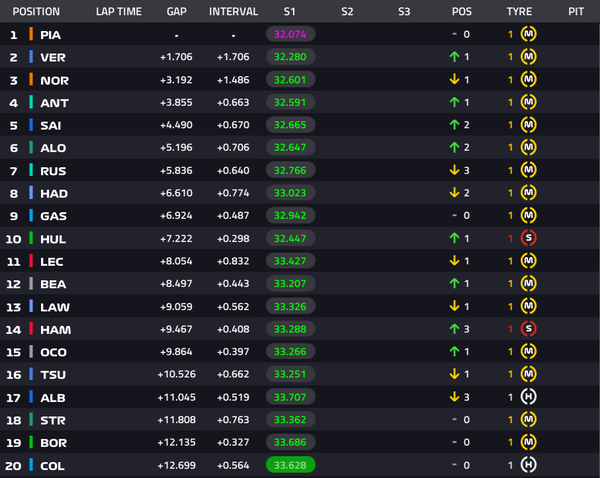
Task: Click the green up arrow for SAI
Action: [454, 125]
